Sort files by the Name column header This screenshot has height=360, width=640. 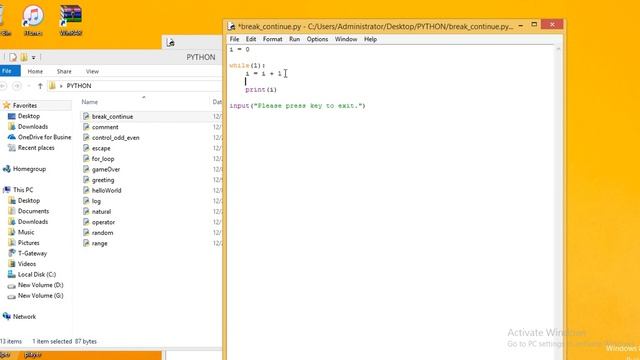[x=89, y=102]
